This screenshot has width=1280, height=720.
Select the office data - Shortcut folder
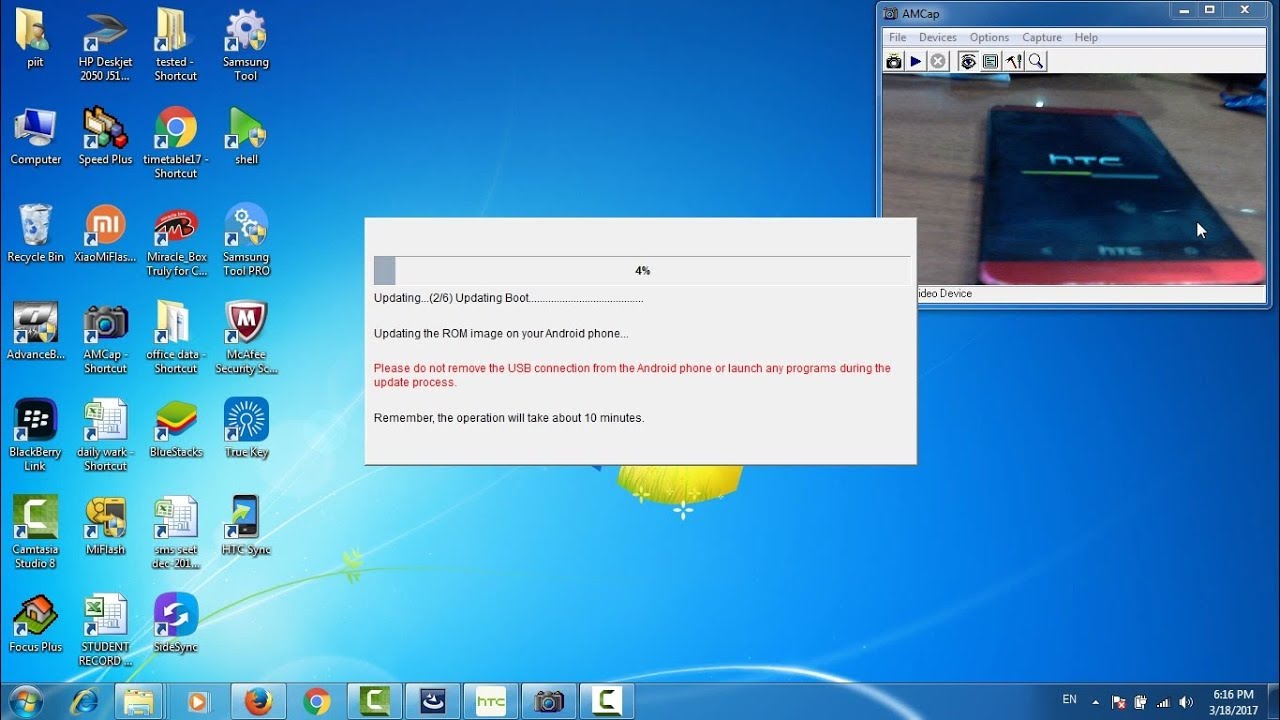175,338
